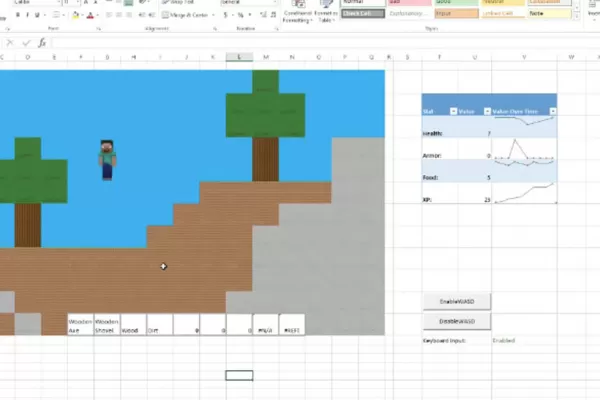Click the Armor sparkline chart cell

(524, 149)
